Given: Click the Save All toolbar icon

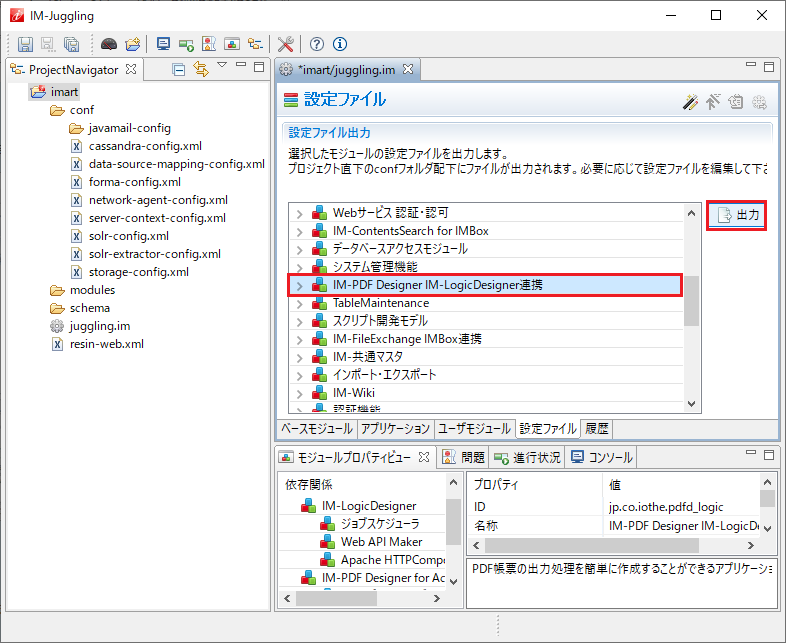Looking at the screenshot, I should [72, 44].
